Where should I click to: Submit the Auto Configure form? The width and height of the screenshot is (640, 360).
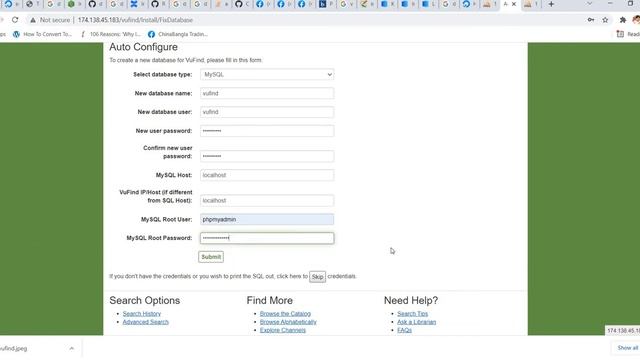point(211,257)
